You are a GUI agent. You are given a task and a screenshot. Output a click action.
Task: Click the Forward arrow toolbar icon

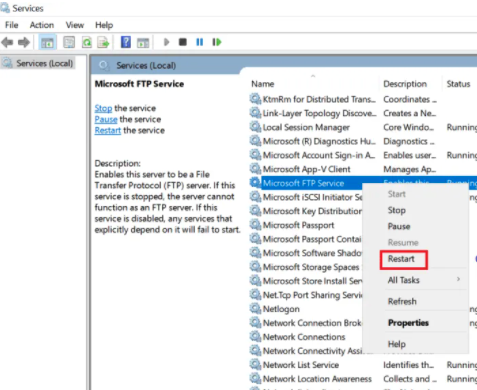(24, 42)
